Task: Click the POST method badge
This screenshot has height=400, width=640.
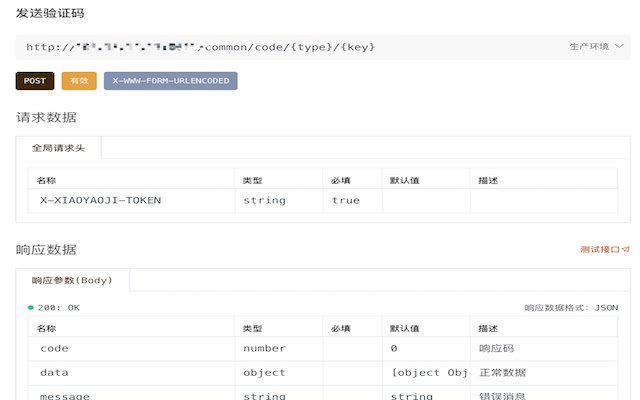Action: pyautogui.click(x=35, y=81)
